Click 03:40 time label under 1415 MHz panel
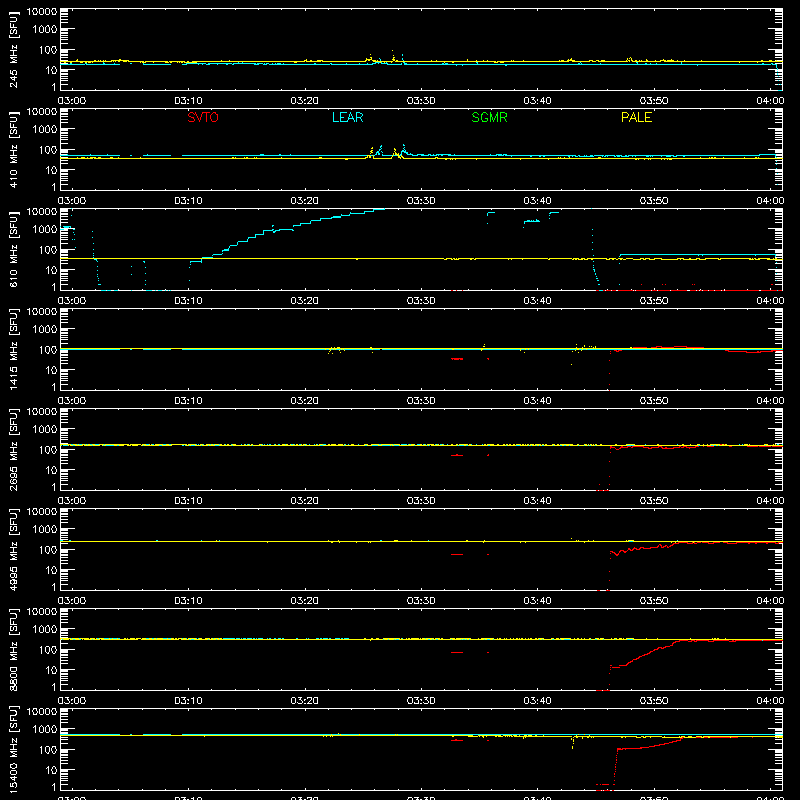 coord(537,401)
